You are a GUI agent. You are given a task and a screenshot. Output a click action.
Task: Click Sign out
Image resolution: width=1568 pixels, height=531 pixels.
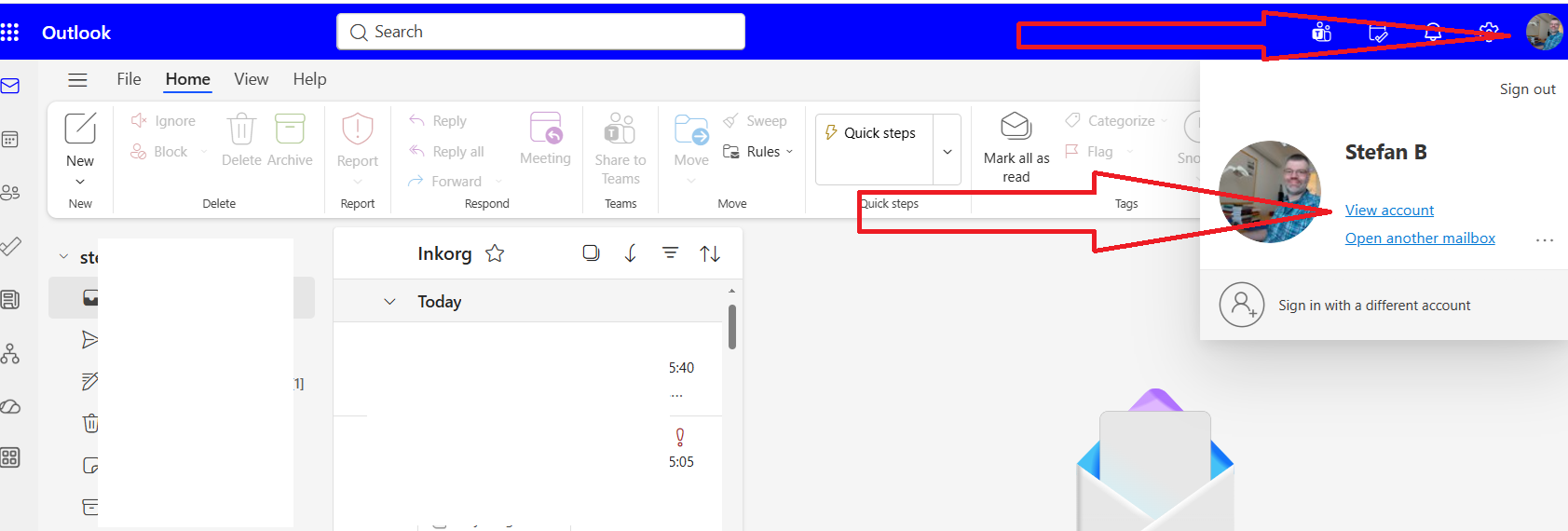pyautogui.click(x=1527, y=89)
